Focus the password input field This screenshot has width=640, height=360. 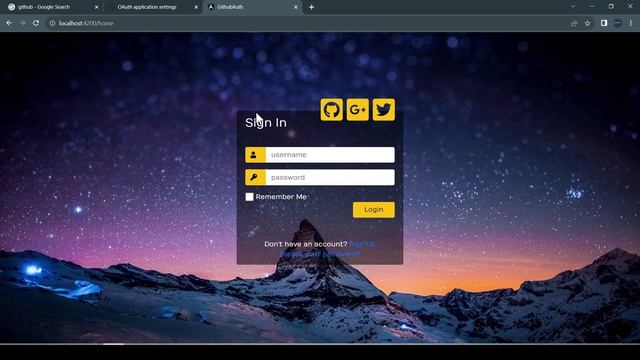tap(330, 177)
